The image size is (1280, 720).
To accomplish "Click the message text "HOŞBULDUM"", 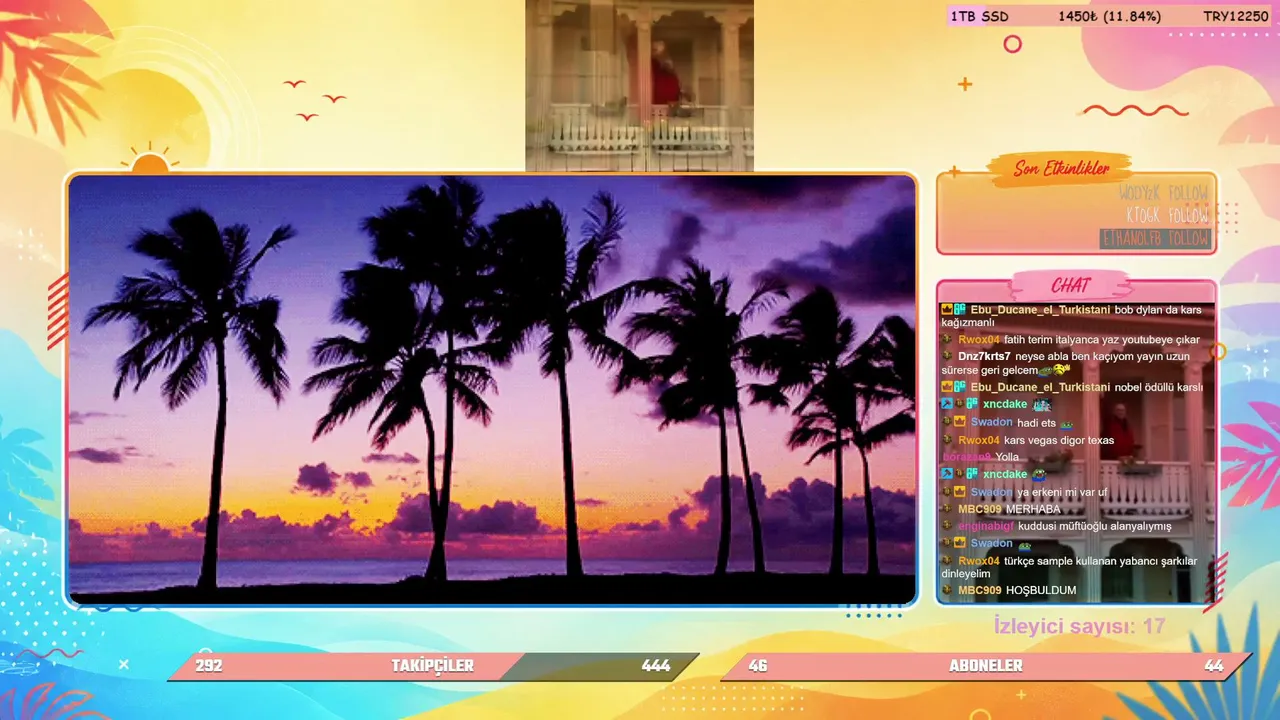I will [1041, 590].
